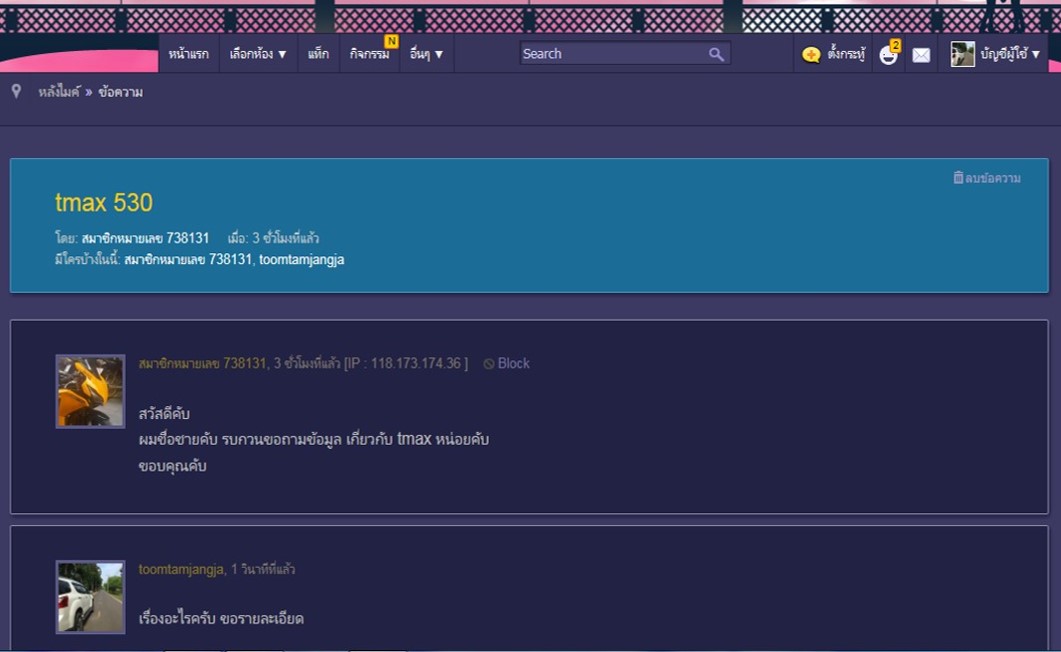This screenshot has width=1061, height=652.
Task: Click the ขอบคุณคับ message line
Action: click(173, 466)
